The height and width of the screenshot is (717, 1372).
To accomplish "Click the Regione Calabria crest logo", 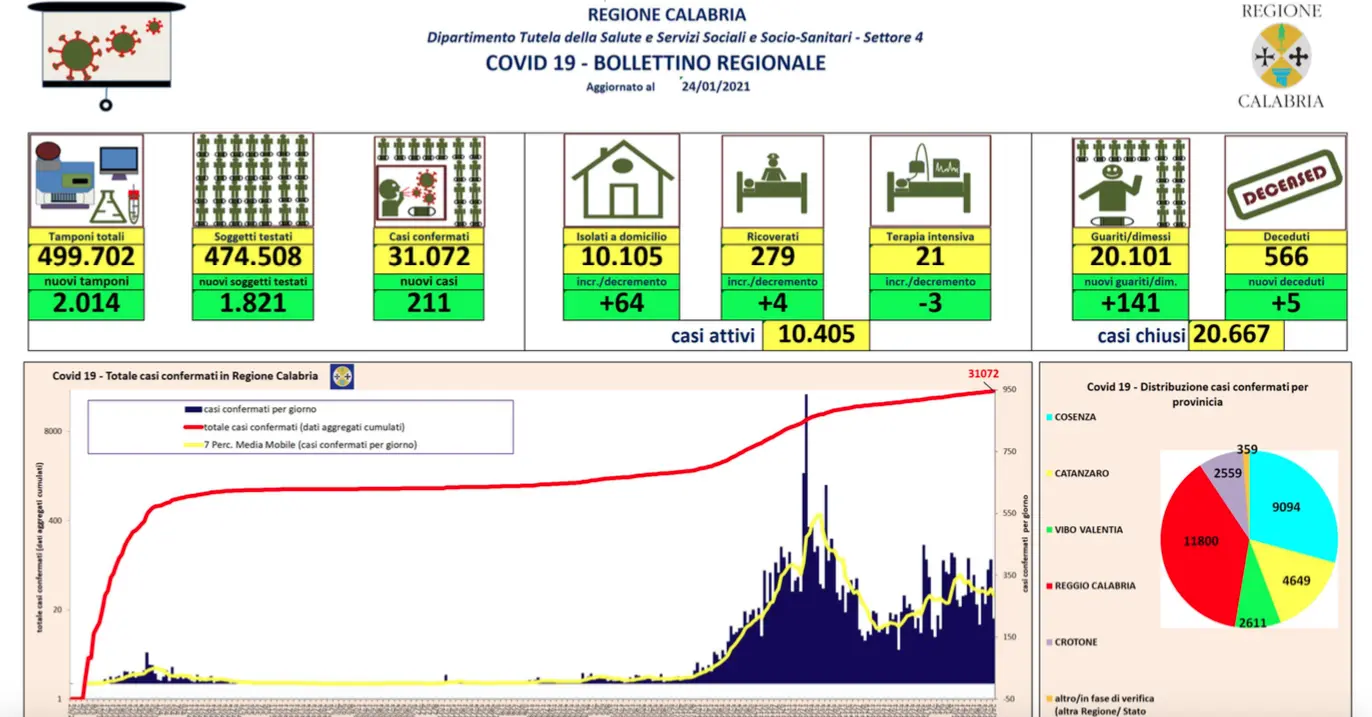I will pos(1281,56).
